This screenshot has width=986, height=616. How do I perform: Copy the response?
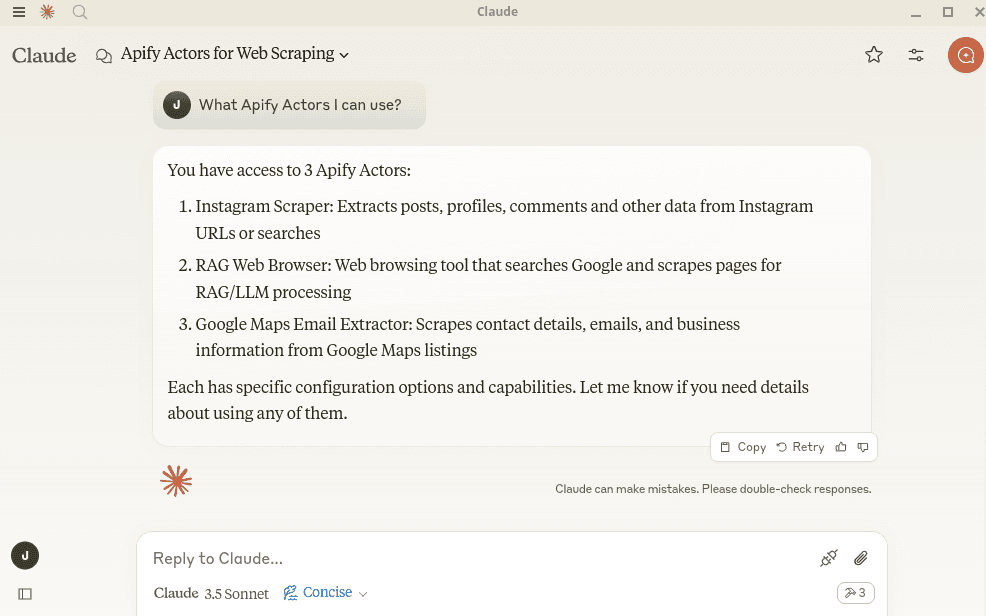[743, 447]
